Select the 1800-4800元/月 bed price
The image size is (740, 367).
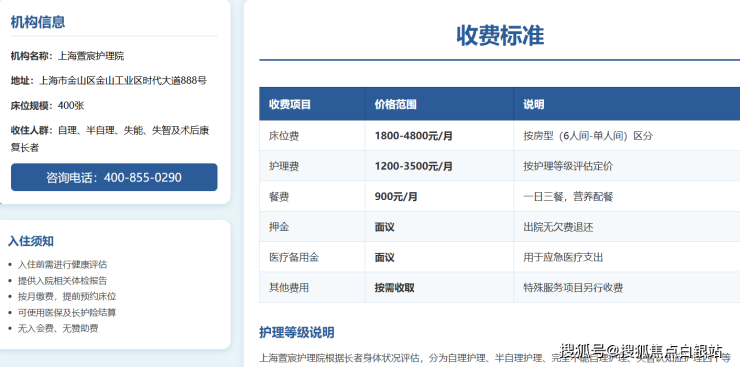coord(413,136)
